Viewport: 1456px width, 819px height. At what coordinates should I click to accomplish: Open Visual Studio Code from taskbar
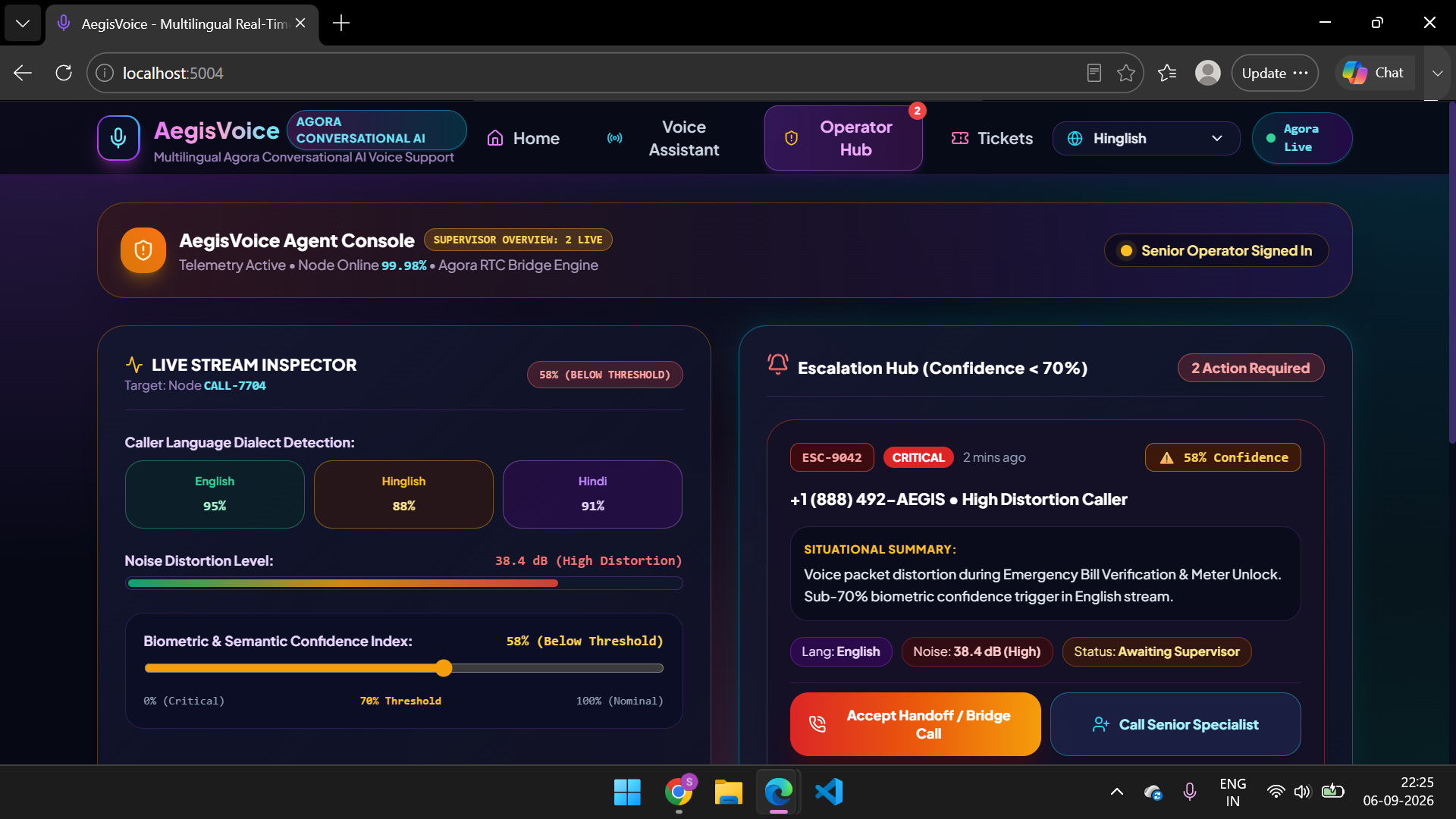[829, 792]
